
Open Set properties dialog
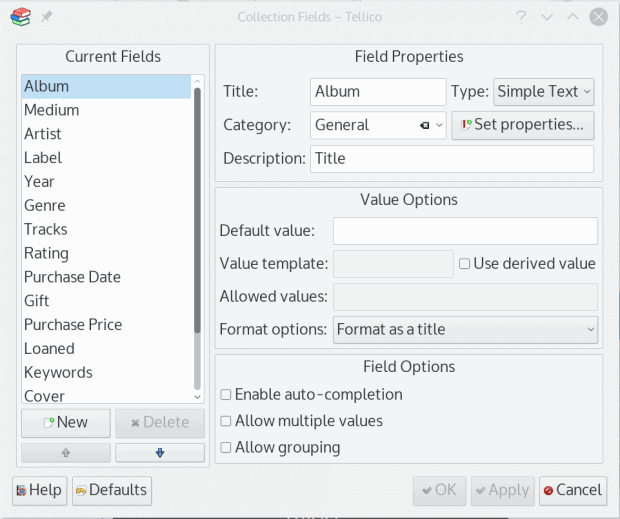tap(523, 125)
